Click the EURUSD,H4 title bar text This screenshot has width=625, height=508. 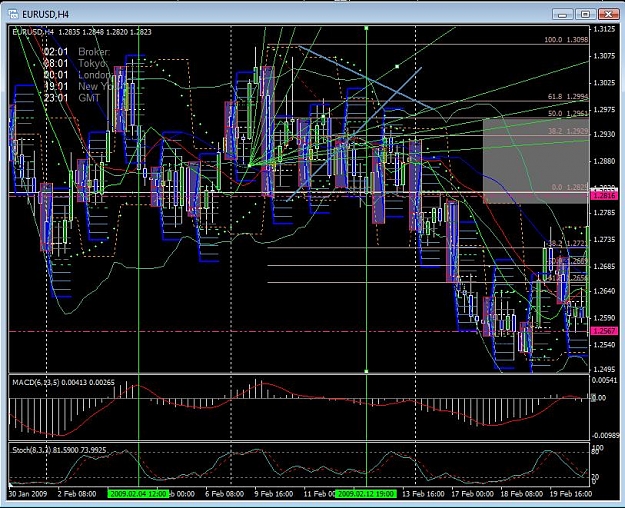click(x=45, y=15)
